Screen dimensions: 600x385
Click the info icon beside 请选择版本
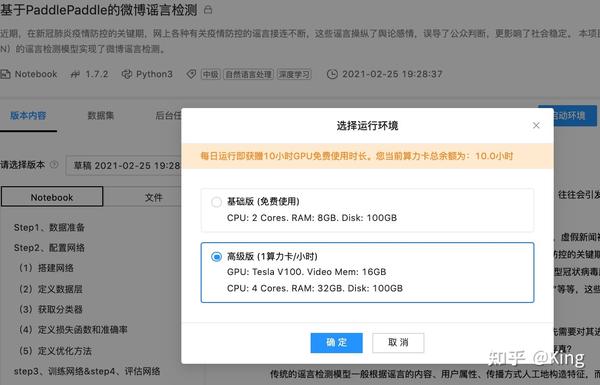pyautogui.click(x=54, y=165)
